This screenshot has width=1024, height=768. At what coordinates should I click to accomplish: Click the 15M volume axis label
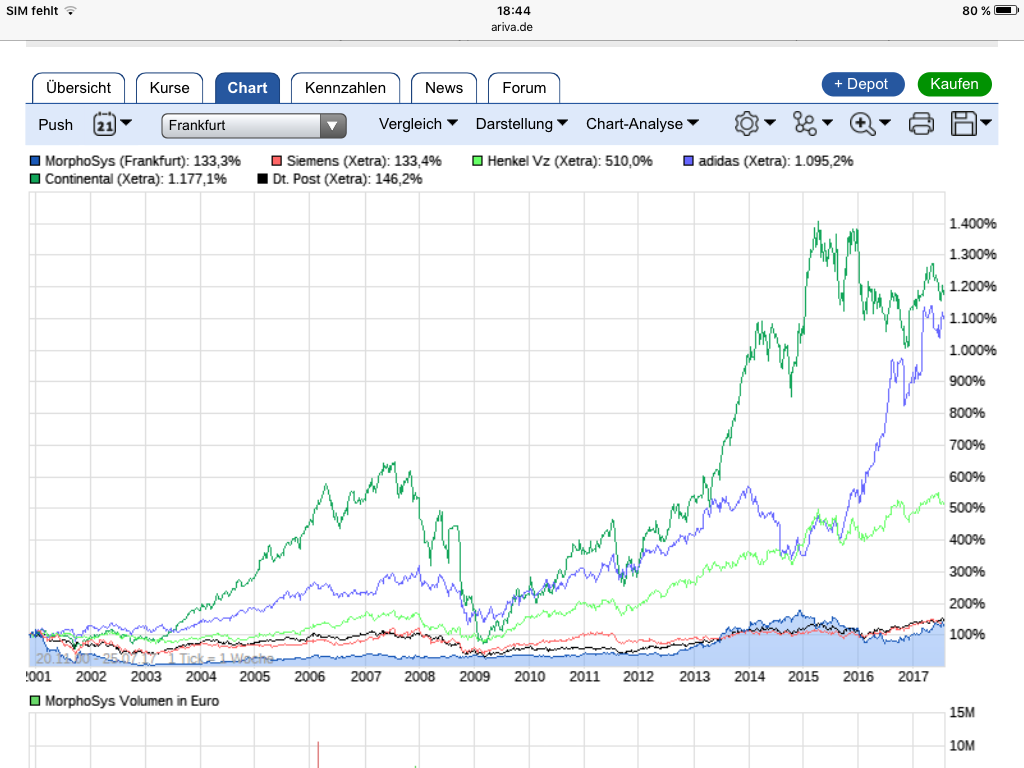962,712
